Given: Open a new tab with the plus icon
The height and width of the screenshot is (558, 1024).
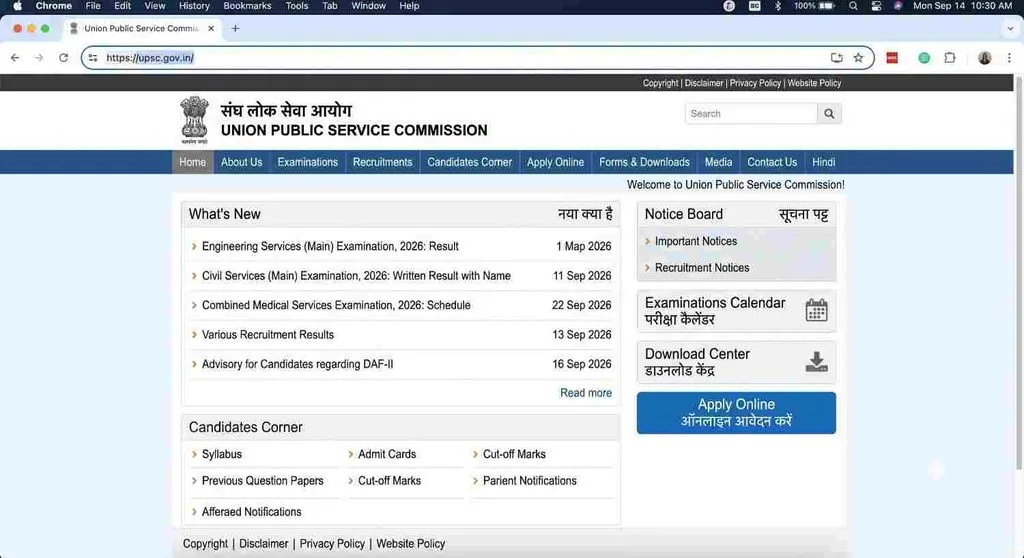Looking at the screenshot, I should [x=235, y=29].
